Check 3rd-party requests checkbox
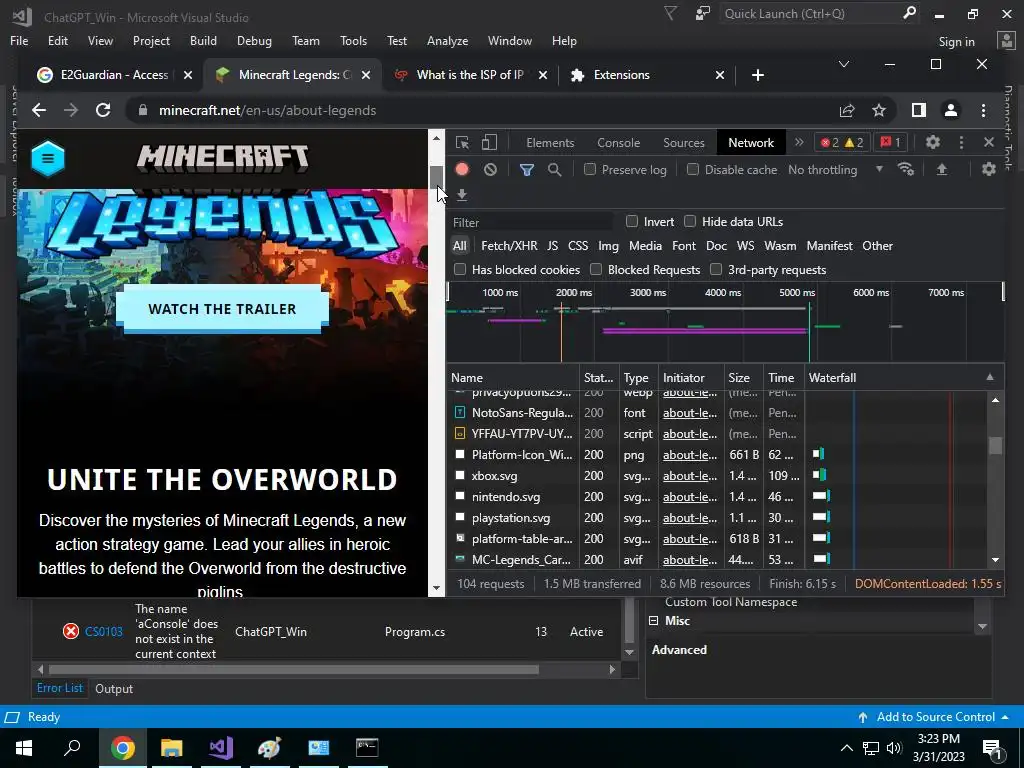 pos(716,269)
